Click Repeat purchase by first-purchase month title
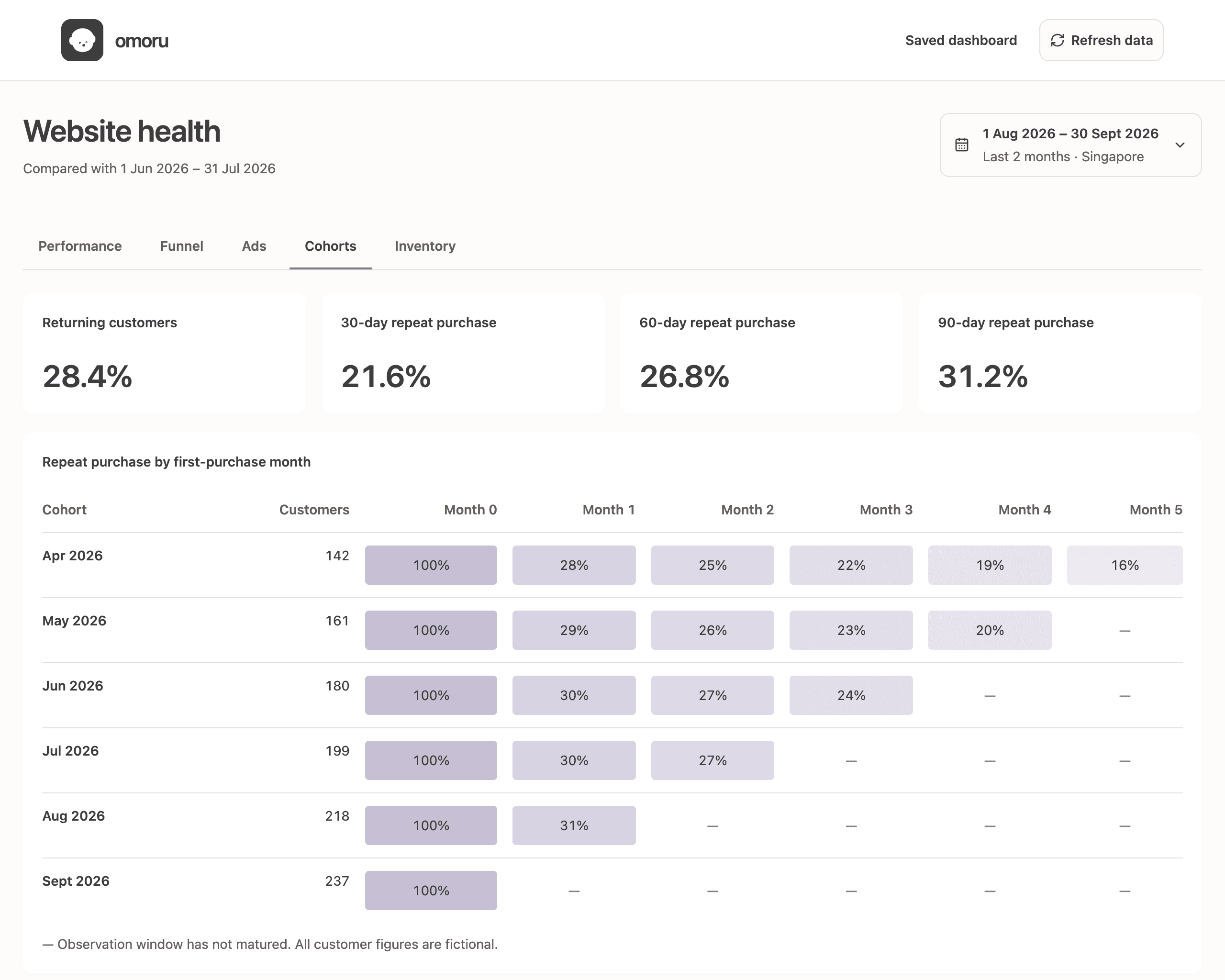 [177, 462]
